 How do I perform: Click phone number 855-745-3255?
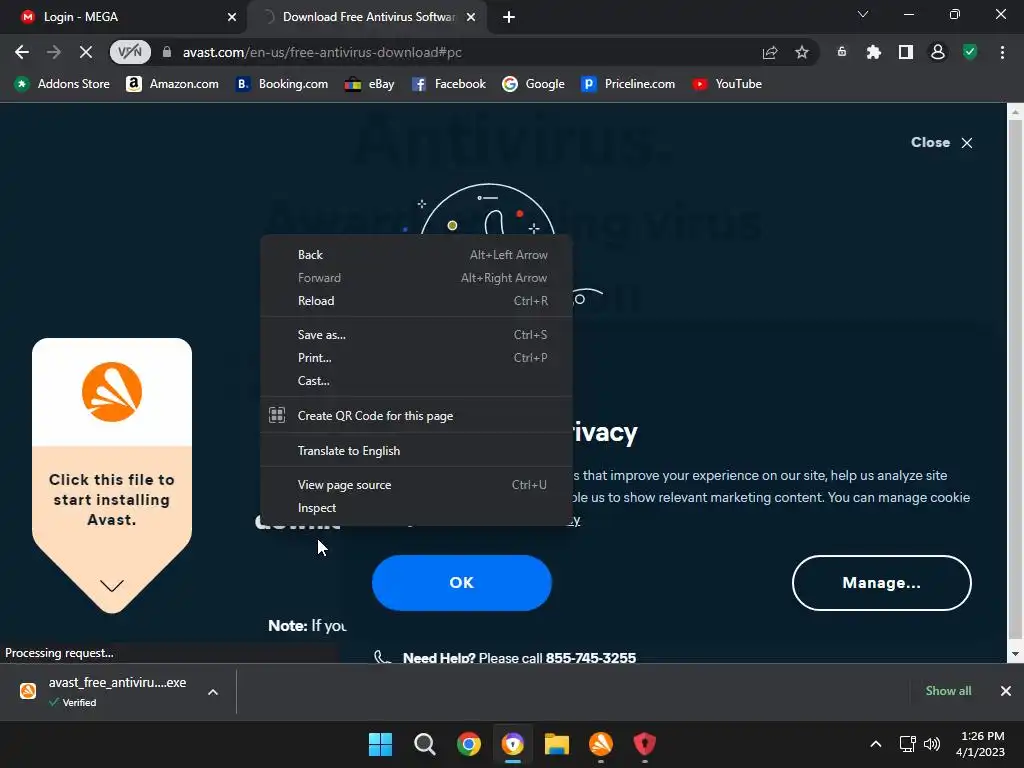point(590,658)
